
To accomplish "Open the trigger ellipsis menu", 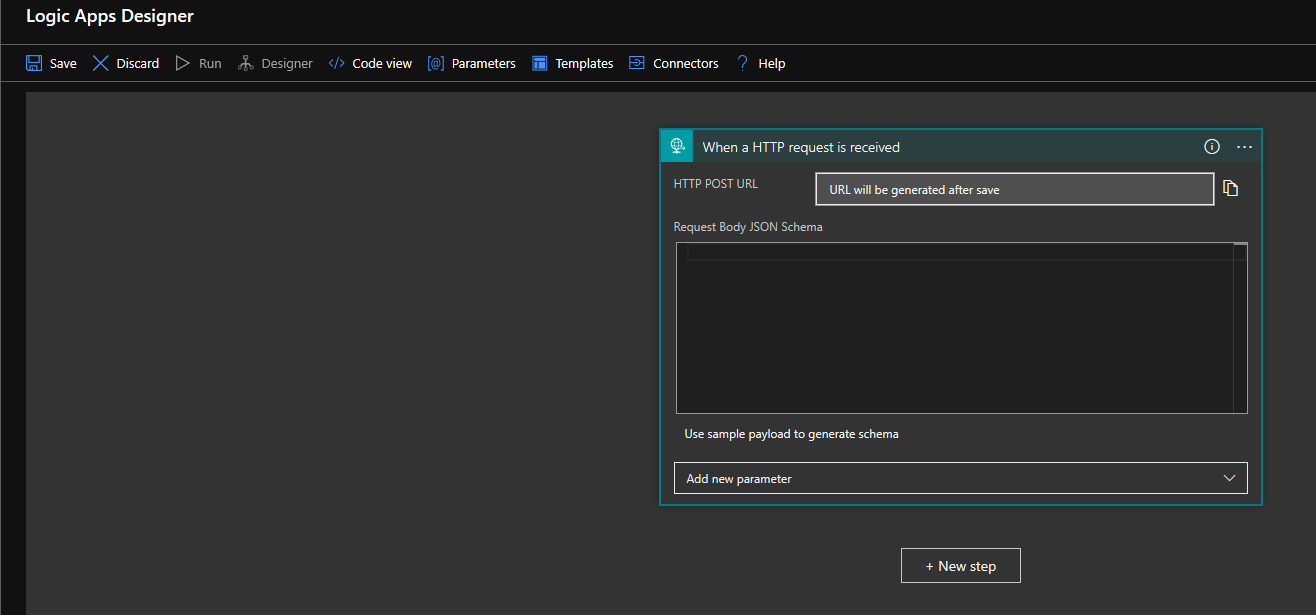I will click(x=1244, y=146).
